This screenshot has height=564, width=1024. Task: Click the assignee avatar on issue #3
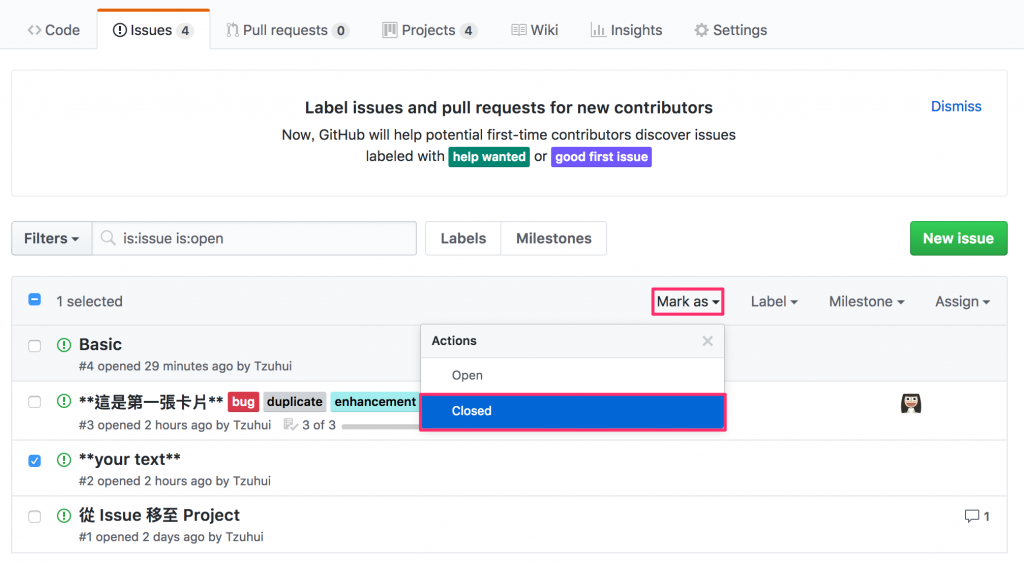click(910, 403)
